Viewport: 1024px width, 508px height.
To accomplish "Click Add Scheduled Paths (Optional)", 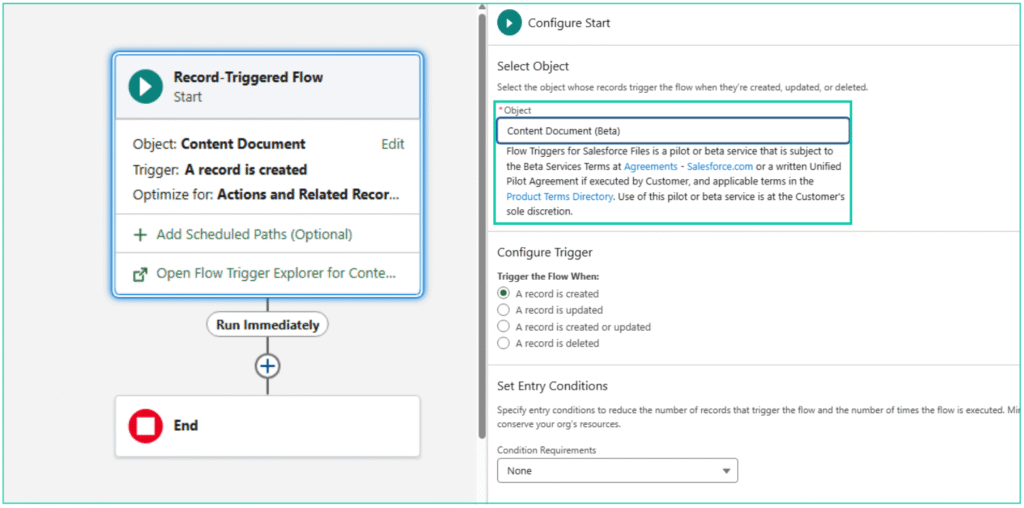I will [254, 235].
